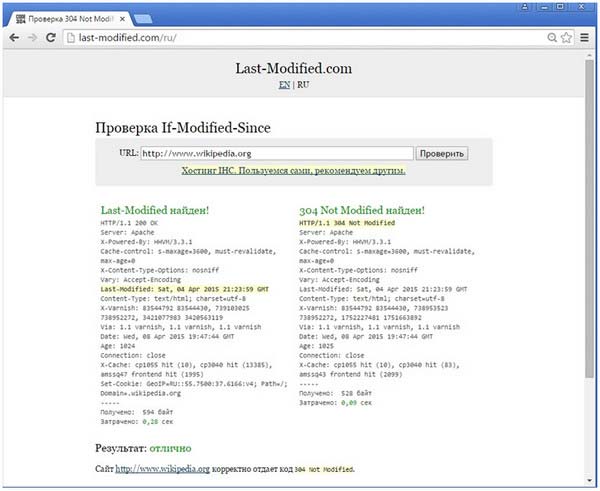Screen dimensions: 600x491
Task: Click the page icon in the address bar
Action: coord(72,37)
